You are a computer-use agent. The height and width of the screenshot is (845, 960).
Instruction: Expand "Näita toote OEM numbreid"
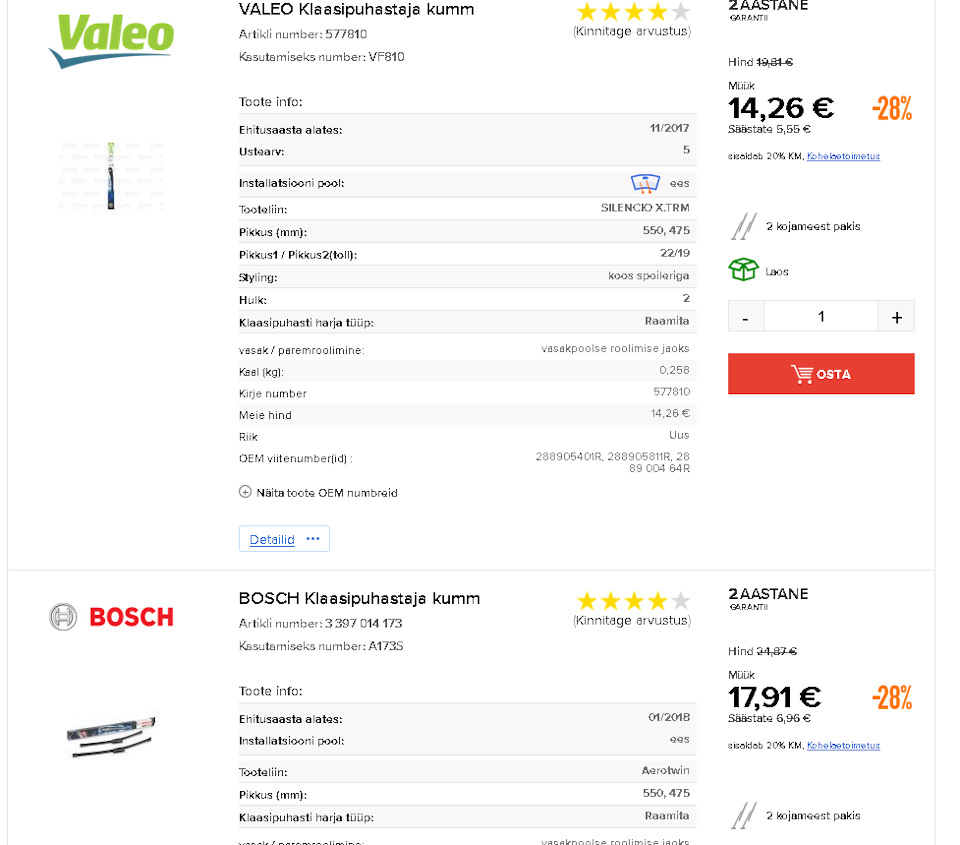326,493
